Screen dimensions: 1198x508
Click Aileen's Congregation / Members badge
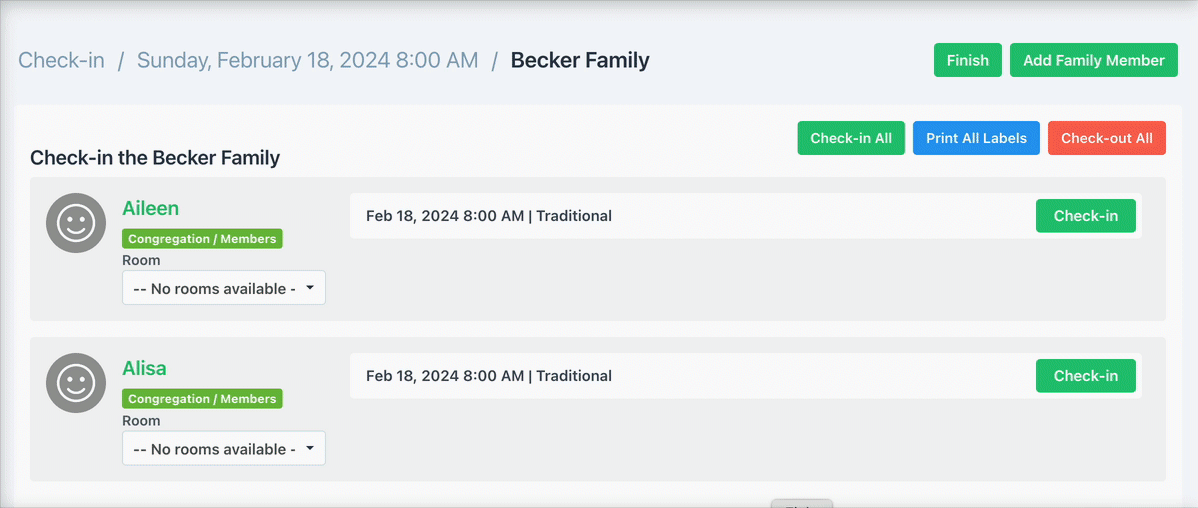point(202,239)
